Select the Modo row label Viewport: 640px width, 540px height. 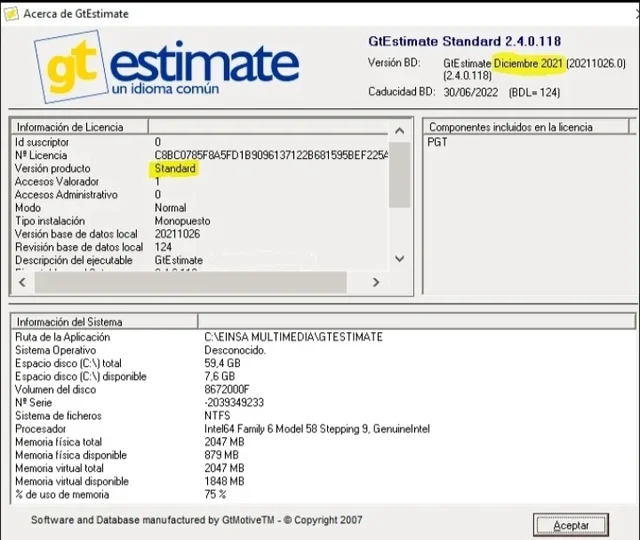[28, 207]
